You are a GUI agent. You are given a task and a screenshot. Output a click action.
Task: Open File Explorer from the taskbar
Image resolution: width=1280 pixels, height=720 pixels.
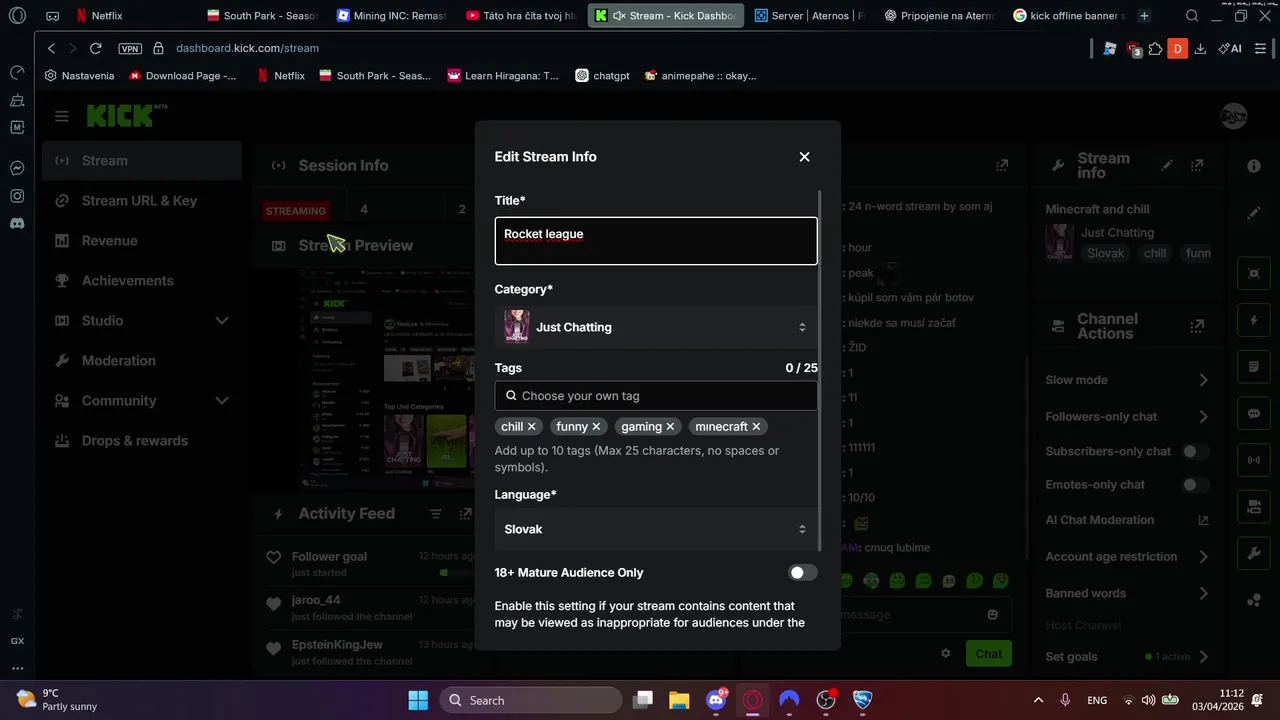click(679, 700)
